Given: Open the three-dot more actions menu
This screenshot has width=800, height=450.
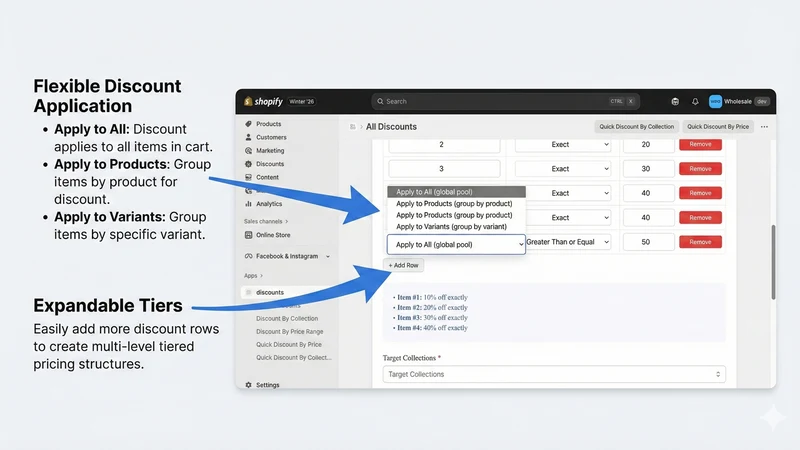Looking at the screenshot, I should (x=764, y=127).
